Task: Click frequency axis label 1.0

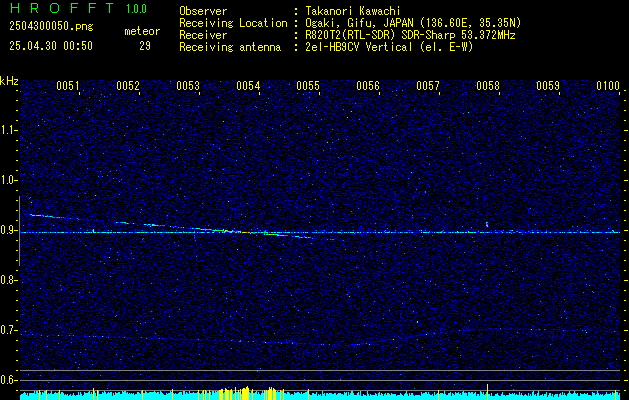Action: [x=9, y=180]
